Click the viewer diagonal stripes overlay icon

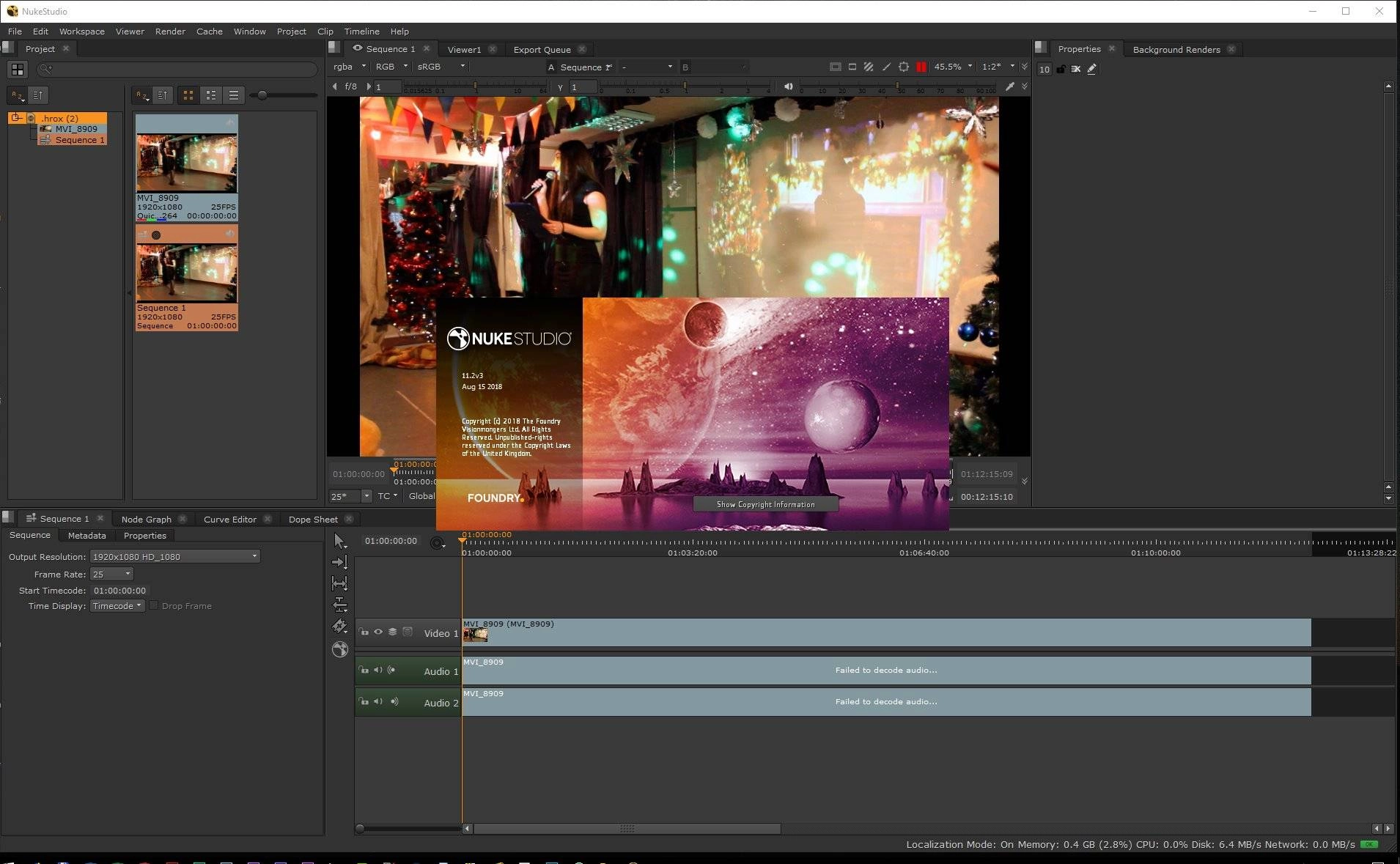pyautogui.click(x=869, y=67)
